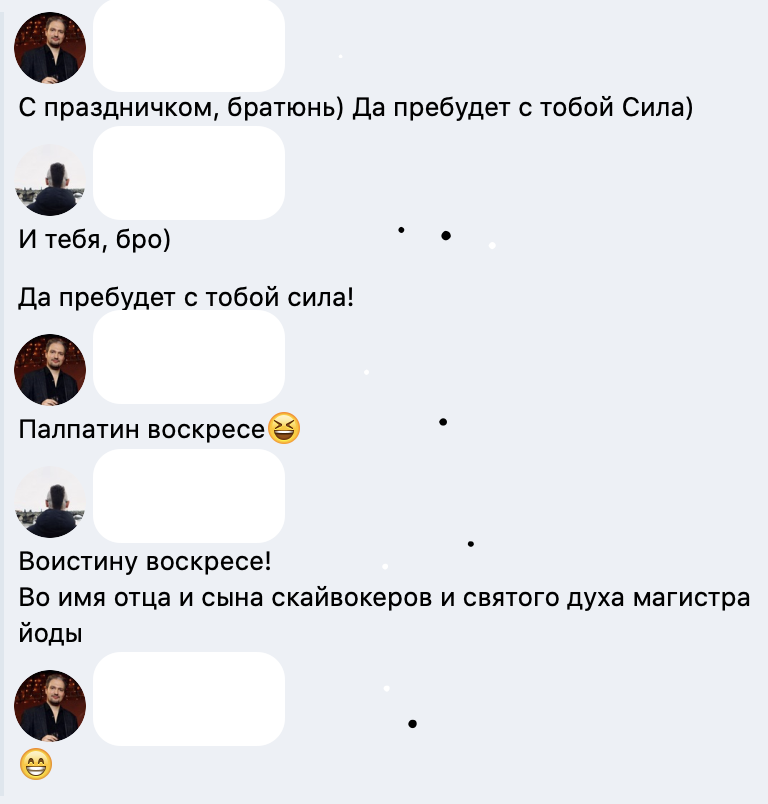Viewport: 768px width, 804px height.
Task: Click the laughing emoji after "Палпатин воскресе"
Action: pos(284,428)
